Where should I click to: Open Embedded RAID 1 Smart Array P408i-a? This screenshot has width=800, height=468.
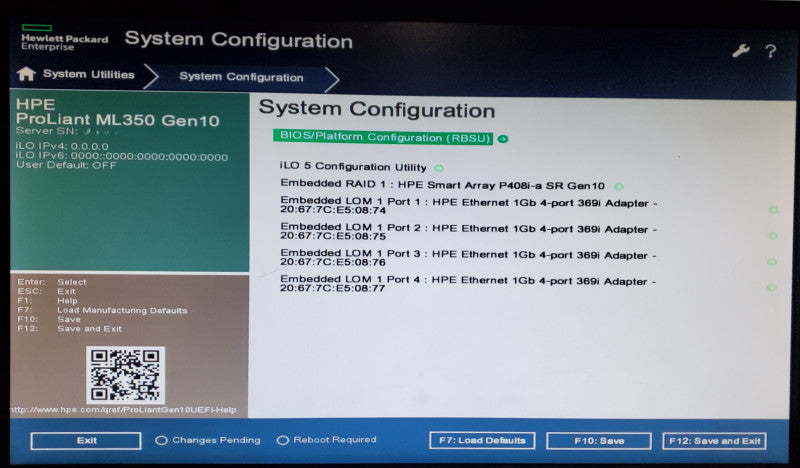[x=442, y=185]
